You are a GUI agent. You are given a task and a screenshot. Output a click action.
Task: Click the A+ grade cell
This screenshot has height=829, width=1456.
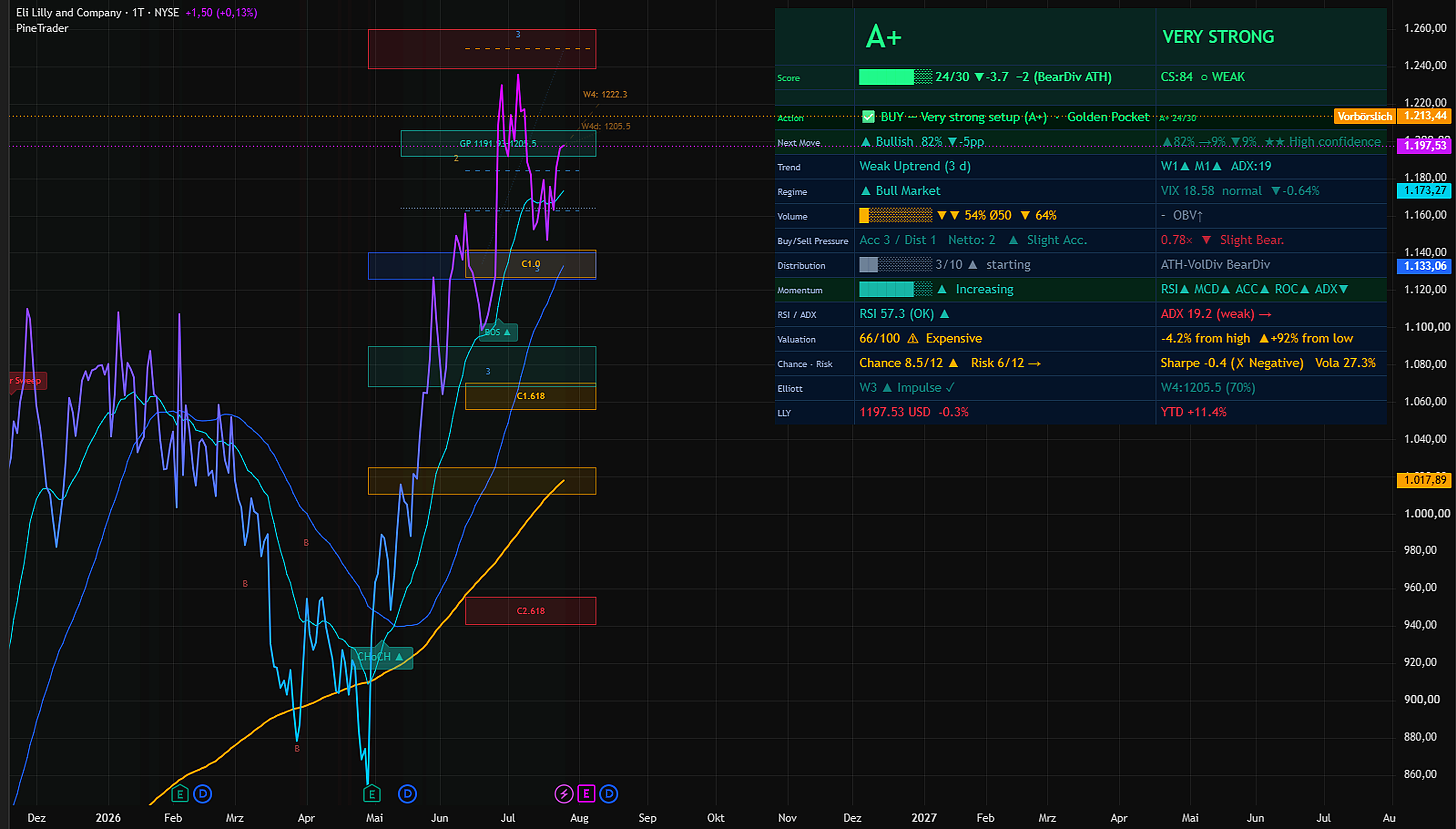1005,36
